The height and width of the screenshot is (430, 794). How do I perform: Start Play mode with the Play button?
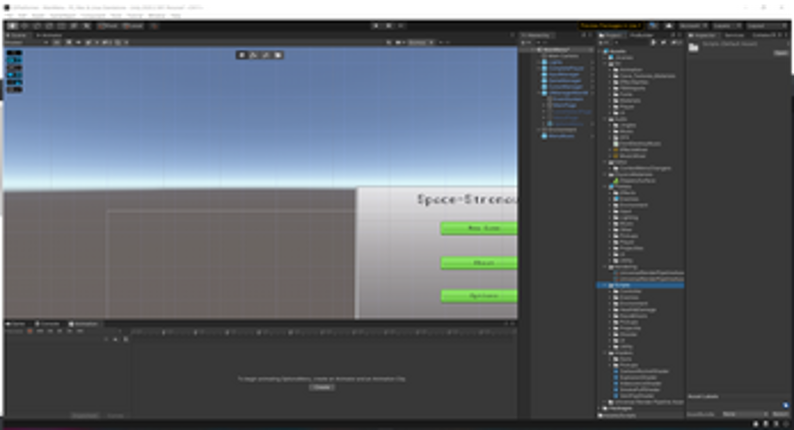[x=376, y=26]
